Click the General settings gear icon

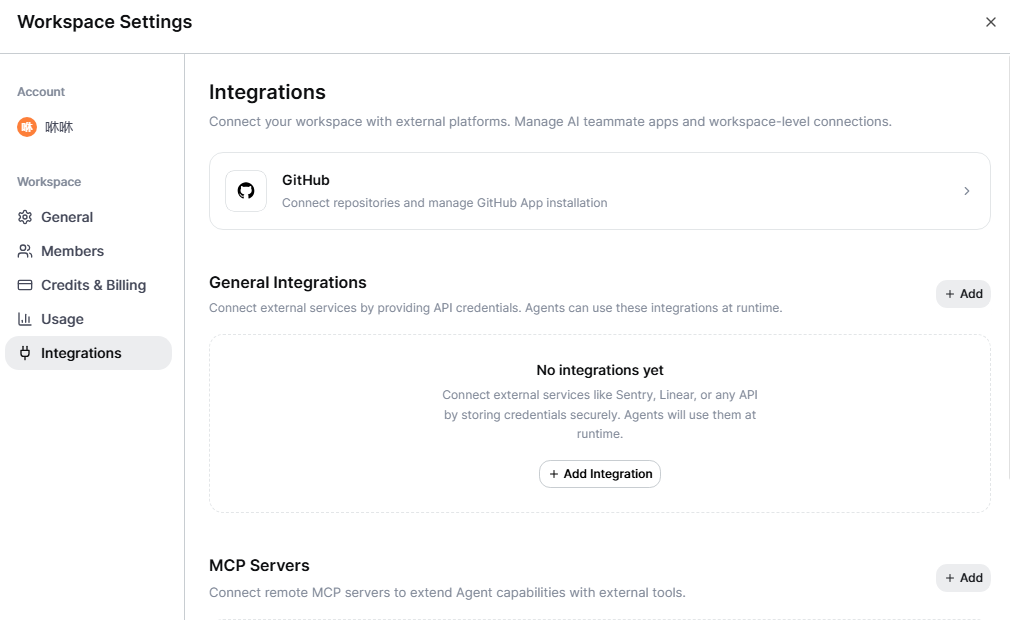point(23,217)
